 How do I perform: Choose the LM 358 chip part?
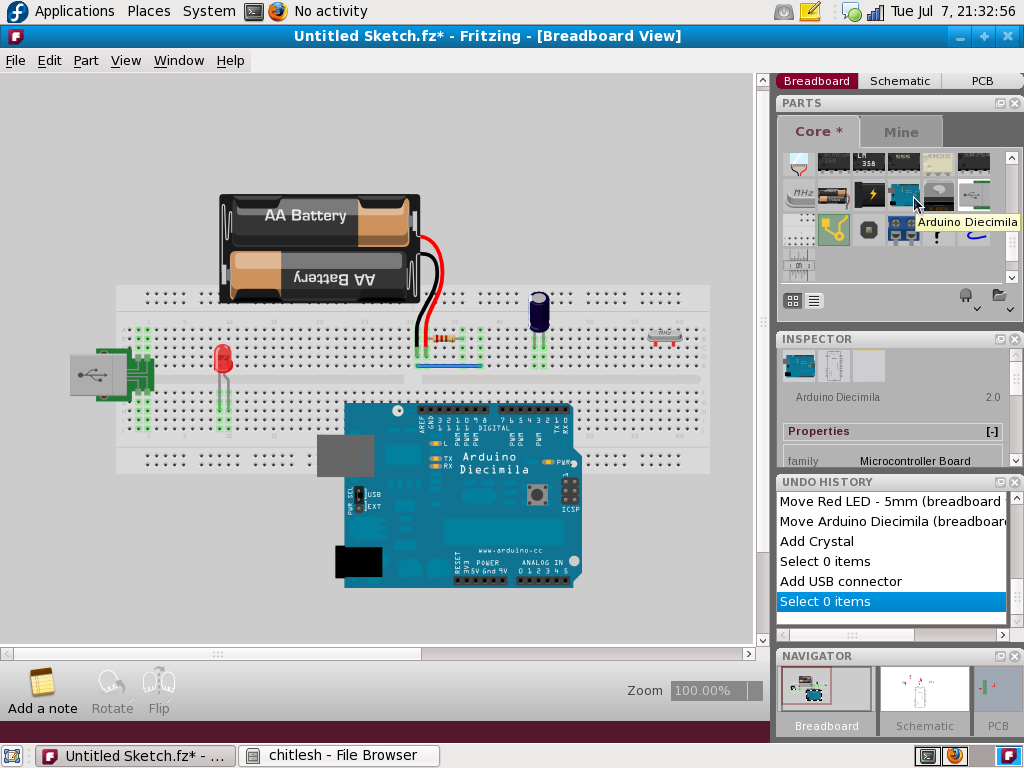[x=869, y=162]
